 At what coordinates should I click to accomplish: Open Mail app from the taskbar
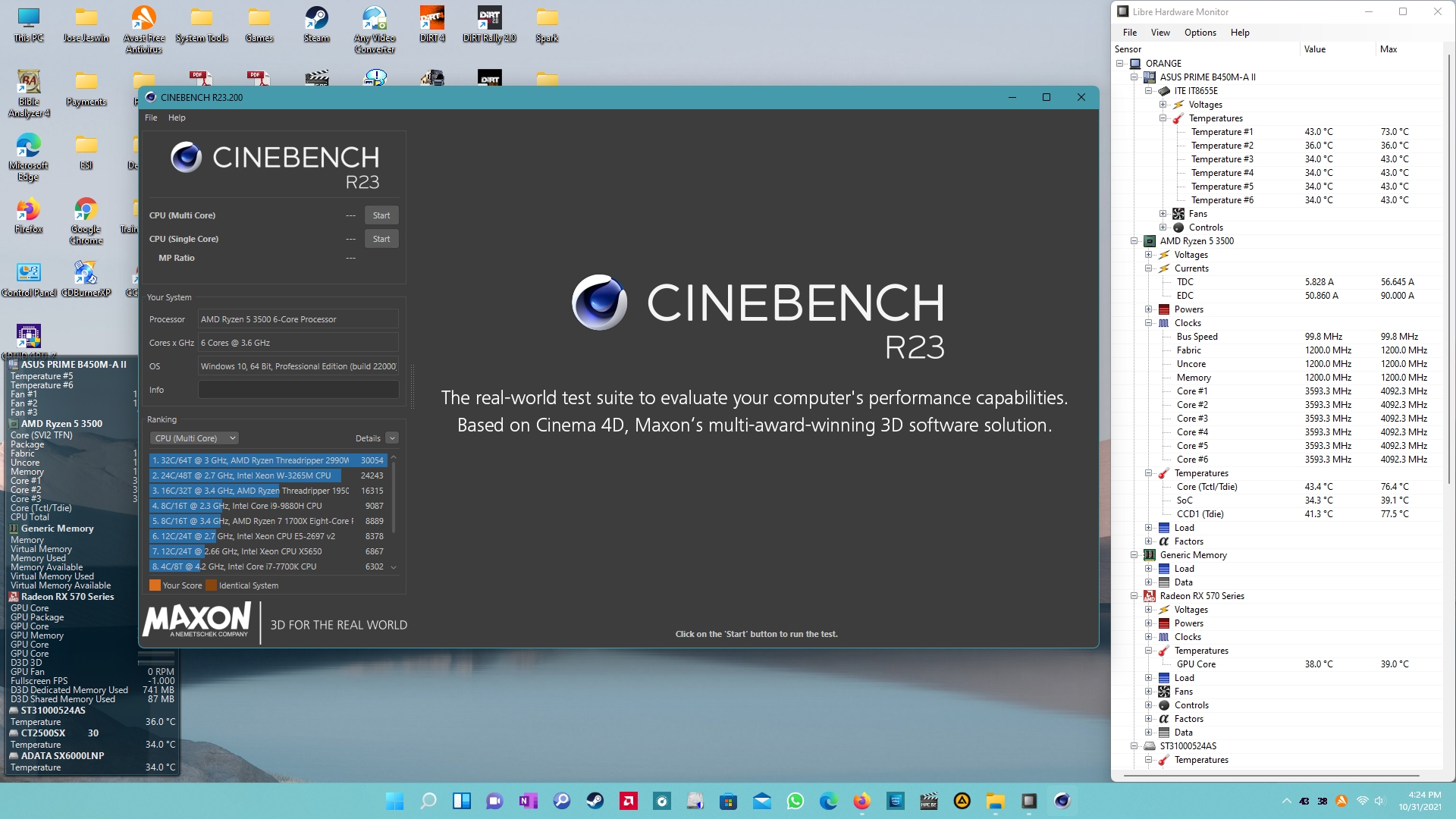point(761,801)
